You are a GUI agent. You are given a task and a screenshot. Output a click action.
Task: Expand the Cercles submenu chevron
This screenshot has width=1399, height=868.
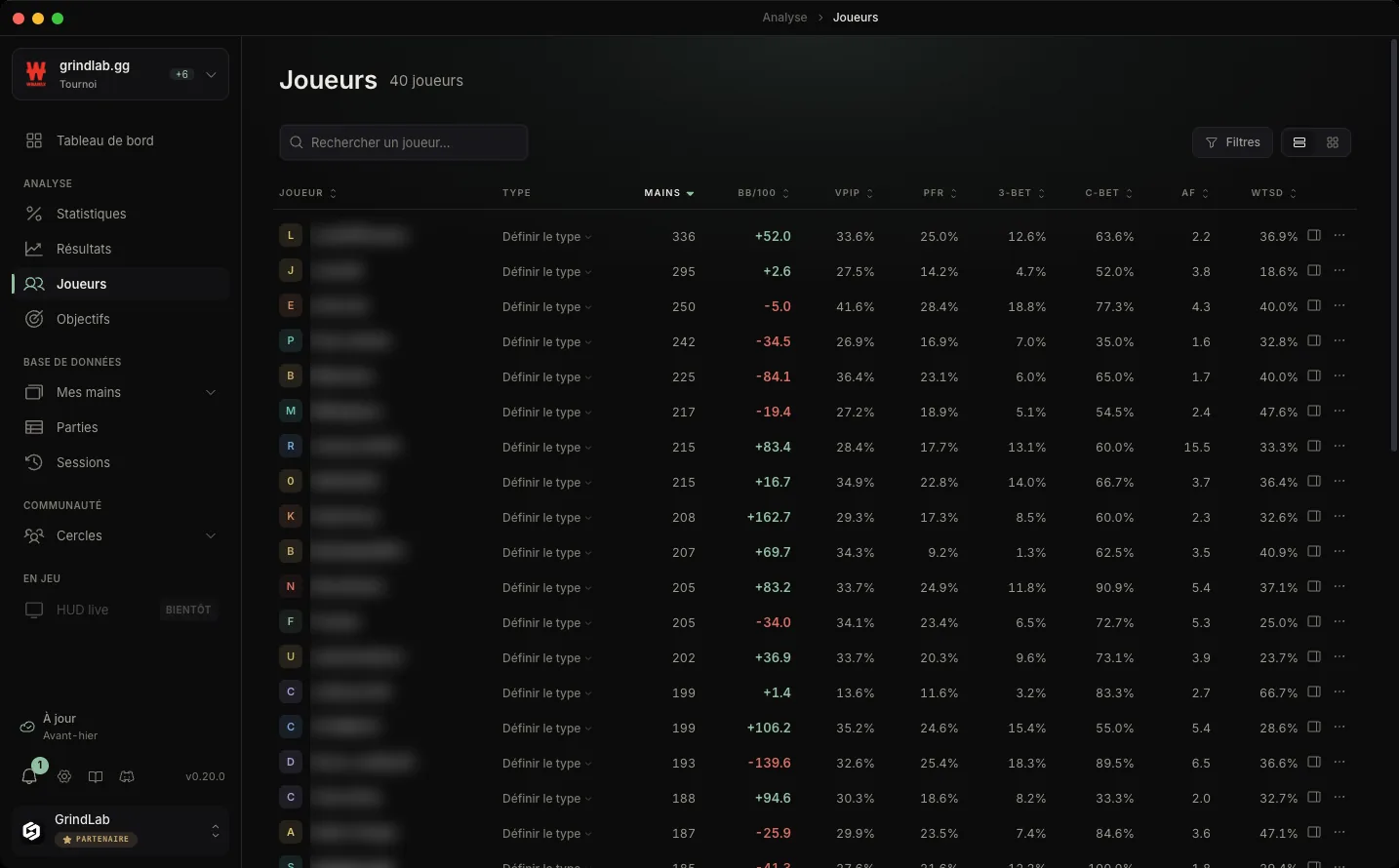pyautogui.click(x=211, y=535)
